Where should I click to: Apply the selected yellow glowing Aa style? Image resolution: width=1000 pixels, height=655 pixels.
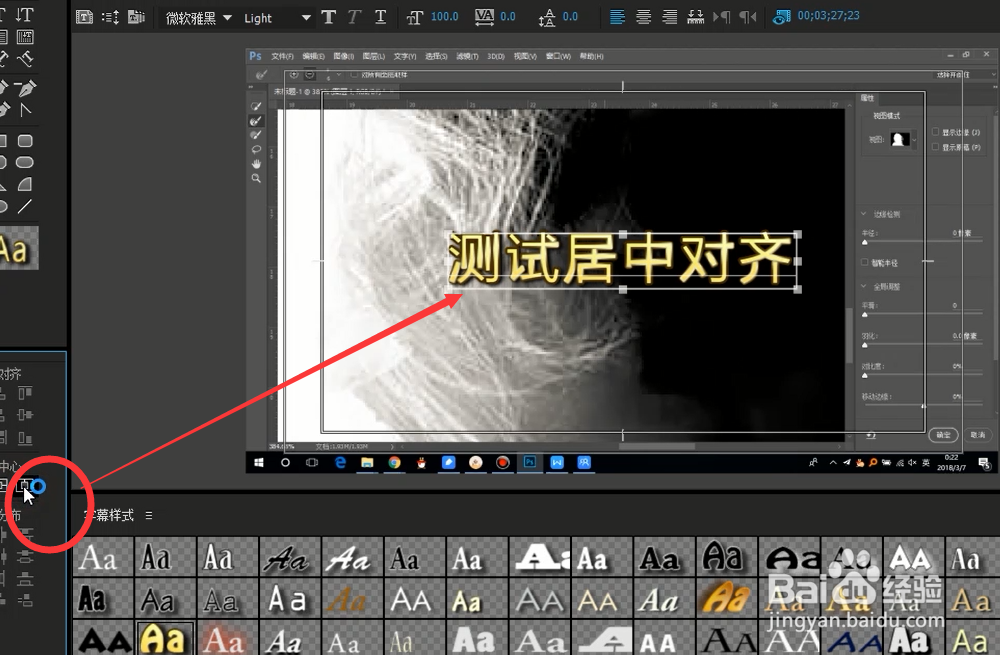[164, 638]
